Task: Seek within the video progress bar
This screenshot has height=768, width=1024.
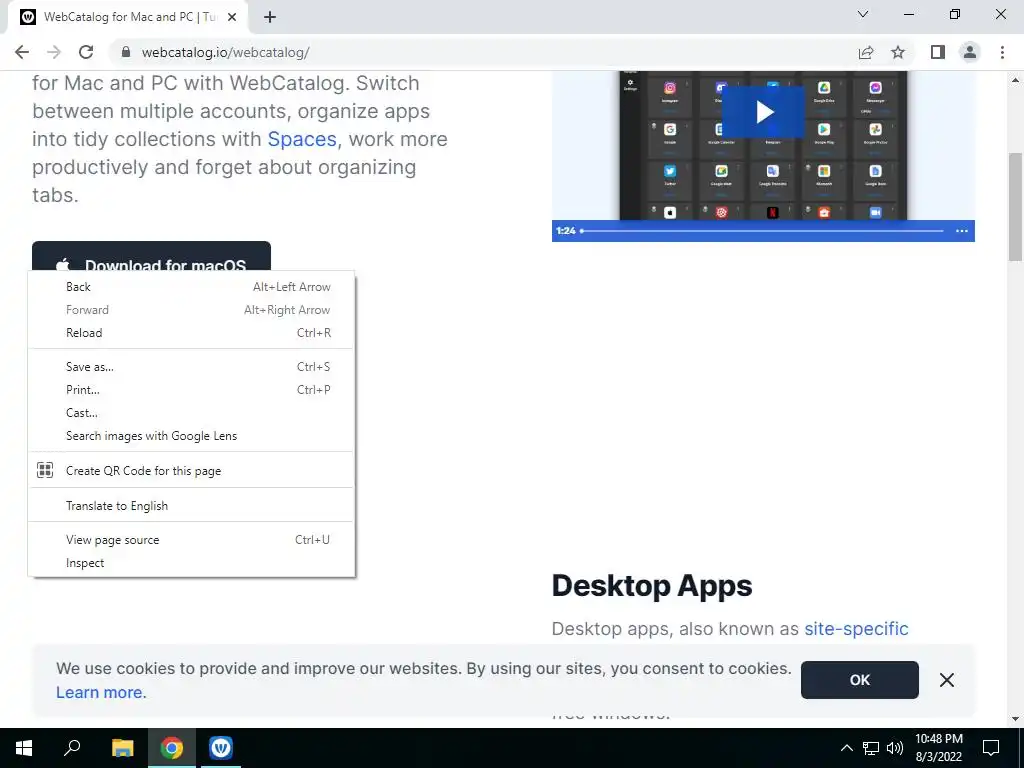Action: (x=762, y=231)
